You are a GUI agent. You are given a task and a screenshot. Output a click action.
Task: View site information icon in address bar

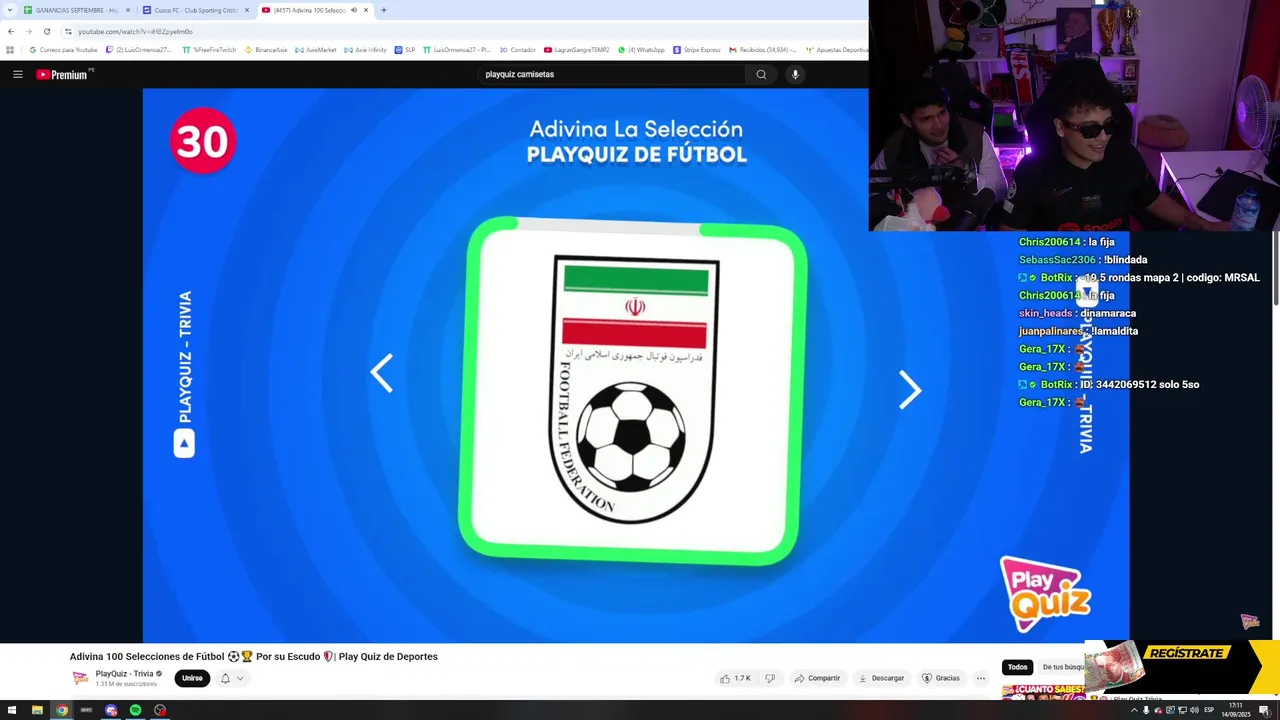click(x=68, y=31)
